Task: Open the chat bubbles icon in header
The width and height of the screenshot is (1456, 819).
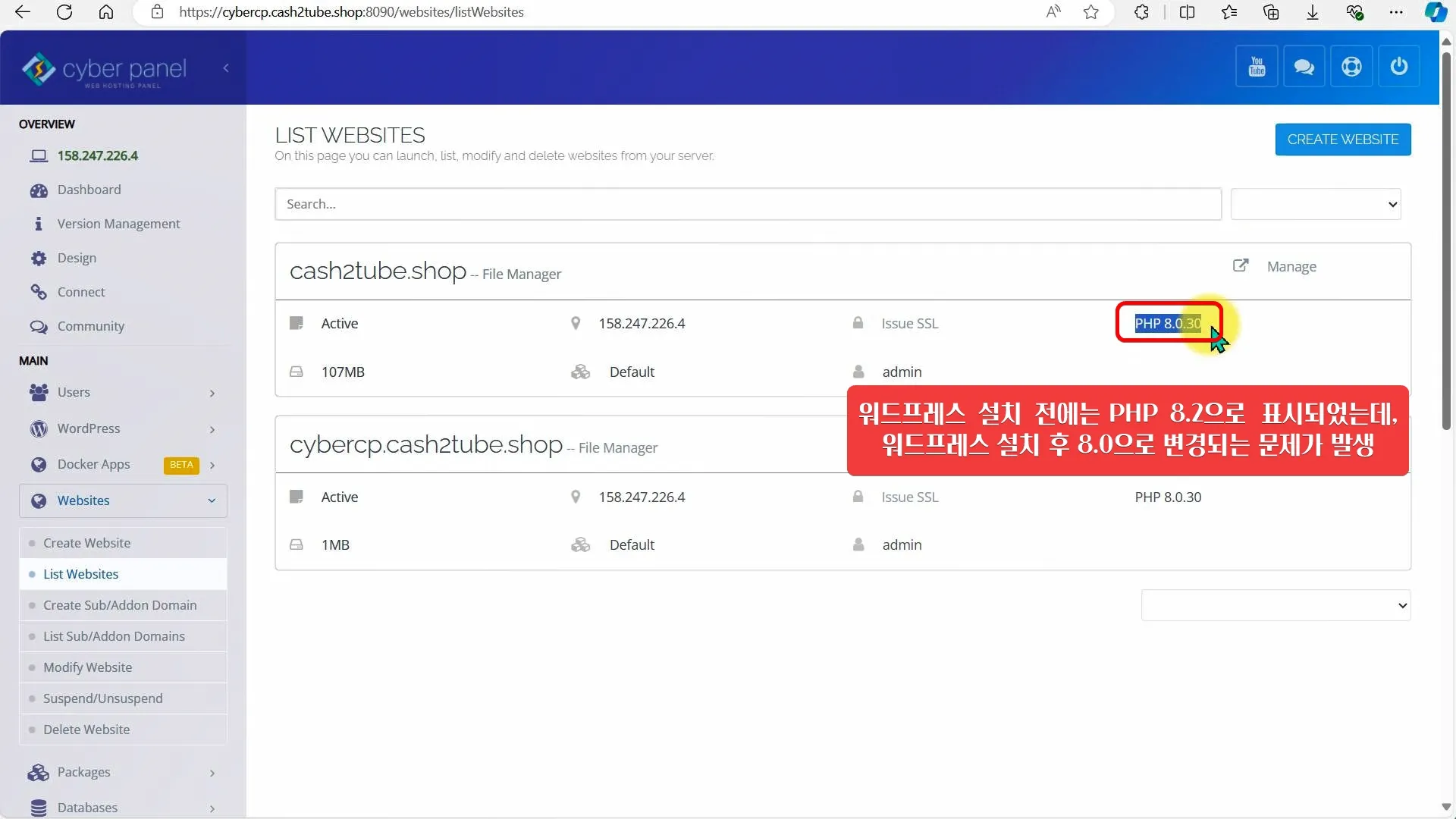Action: click(1304, 67)
